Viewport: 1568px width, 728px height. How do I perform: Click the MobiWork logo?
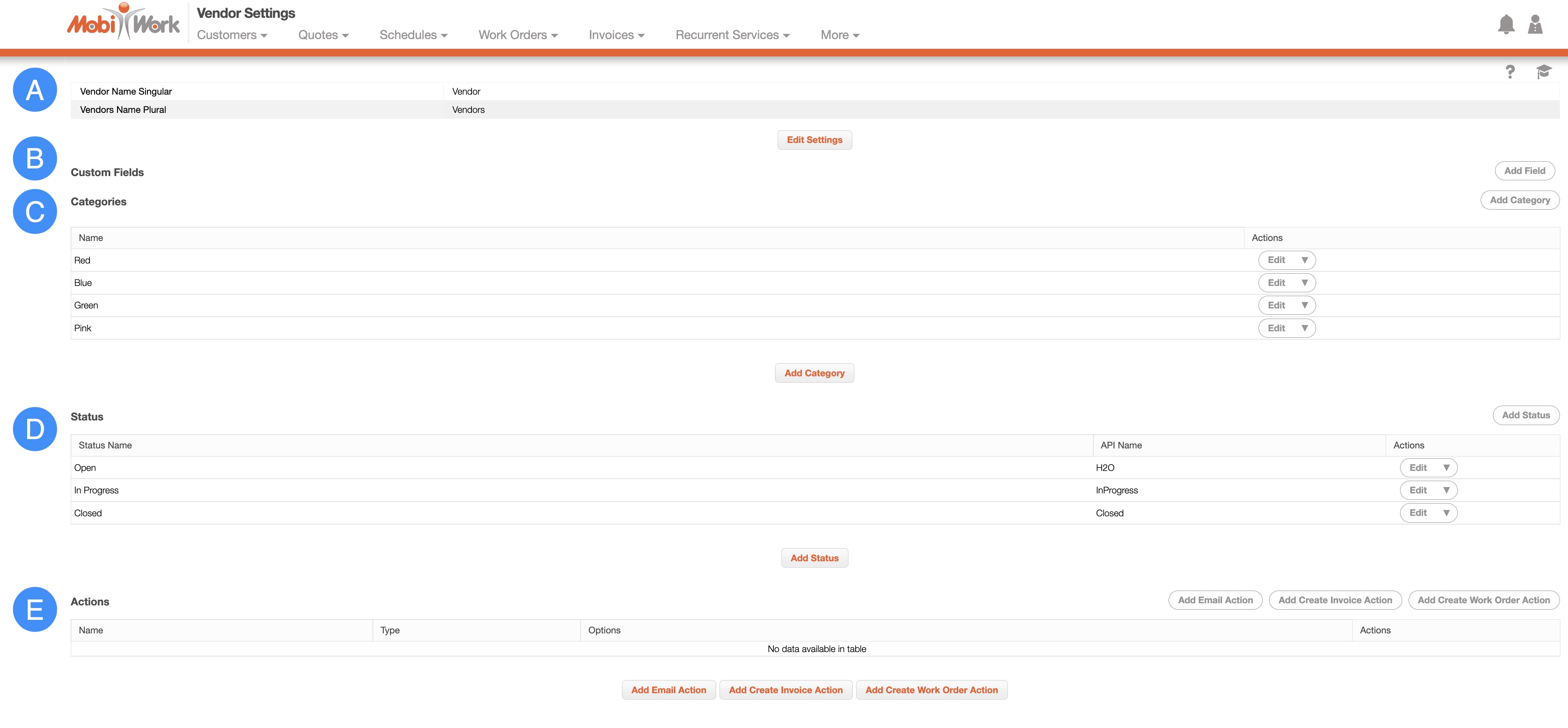(x=123, y=22)
